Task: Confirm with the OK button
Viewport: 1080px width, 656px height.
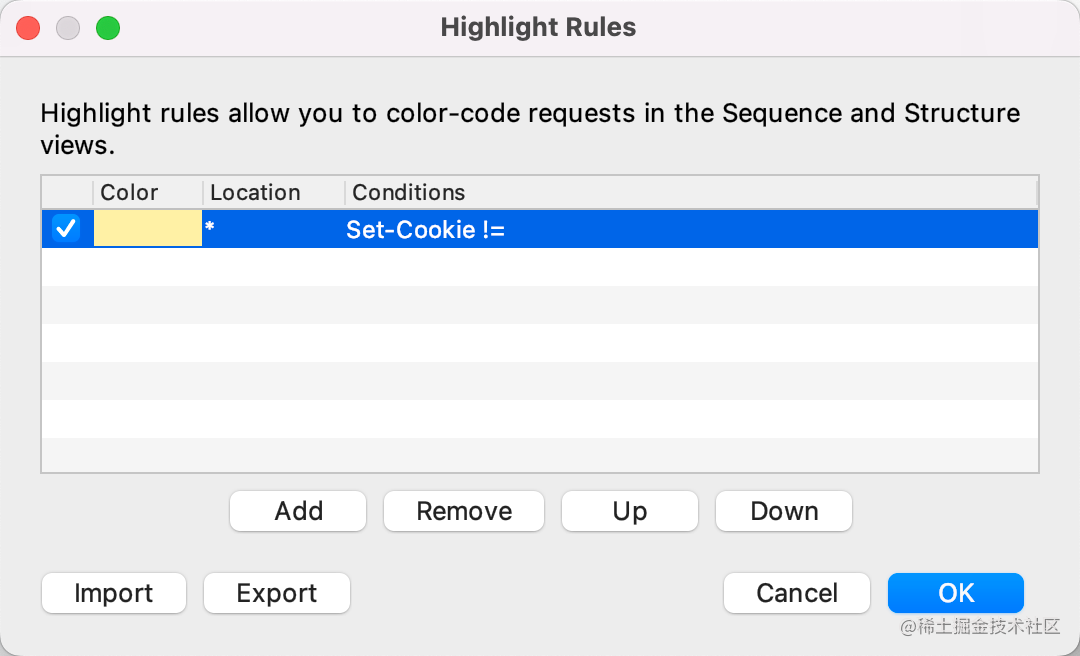Action: tap(955, 593)
